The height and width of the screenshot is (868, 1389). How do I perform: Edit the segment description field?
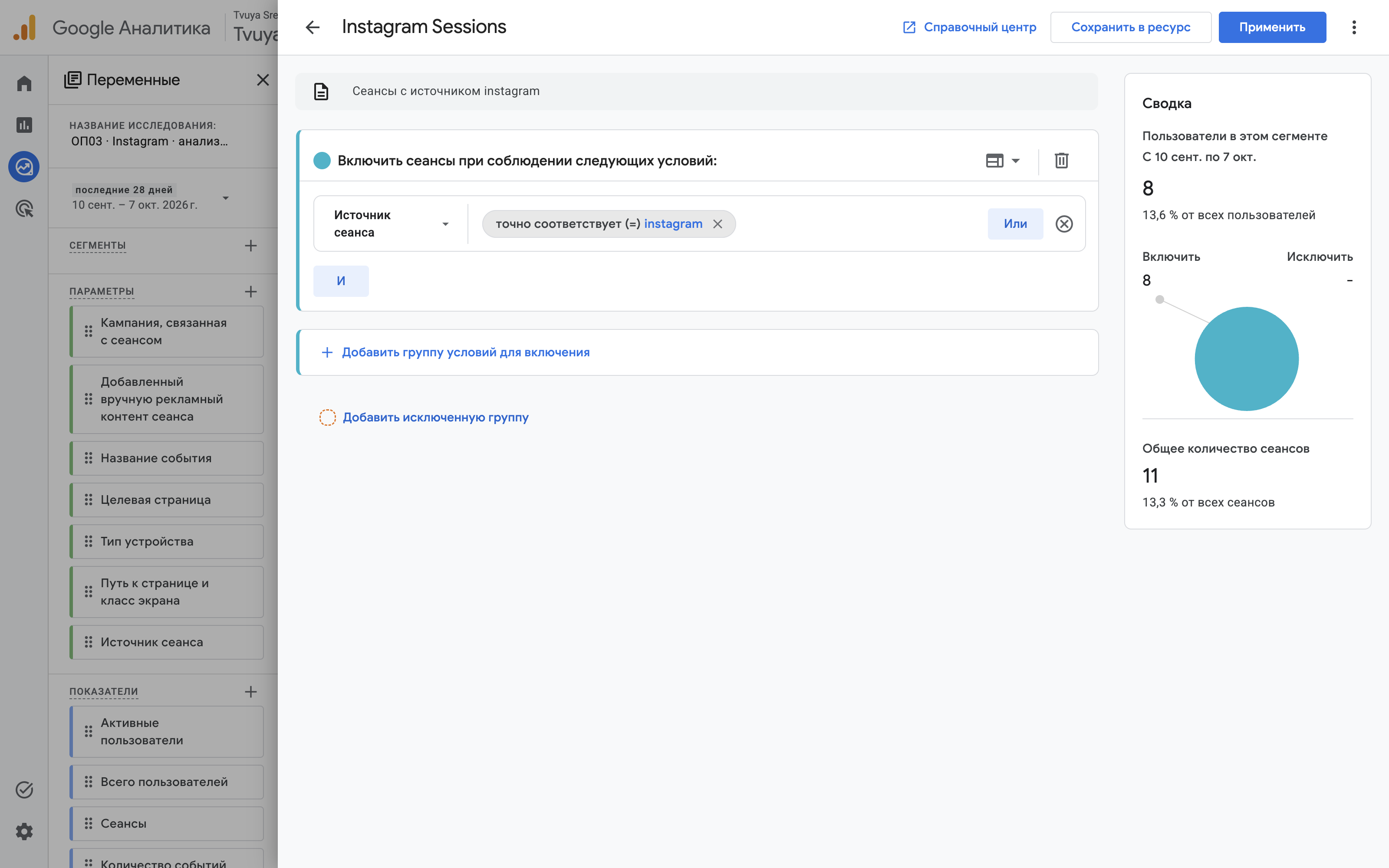696,91
